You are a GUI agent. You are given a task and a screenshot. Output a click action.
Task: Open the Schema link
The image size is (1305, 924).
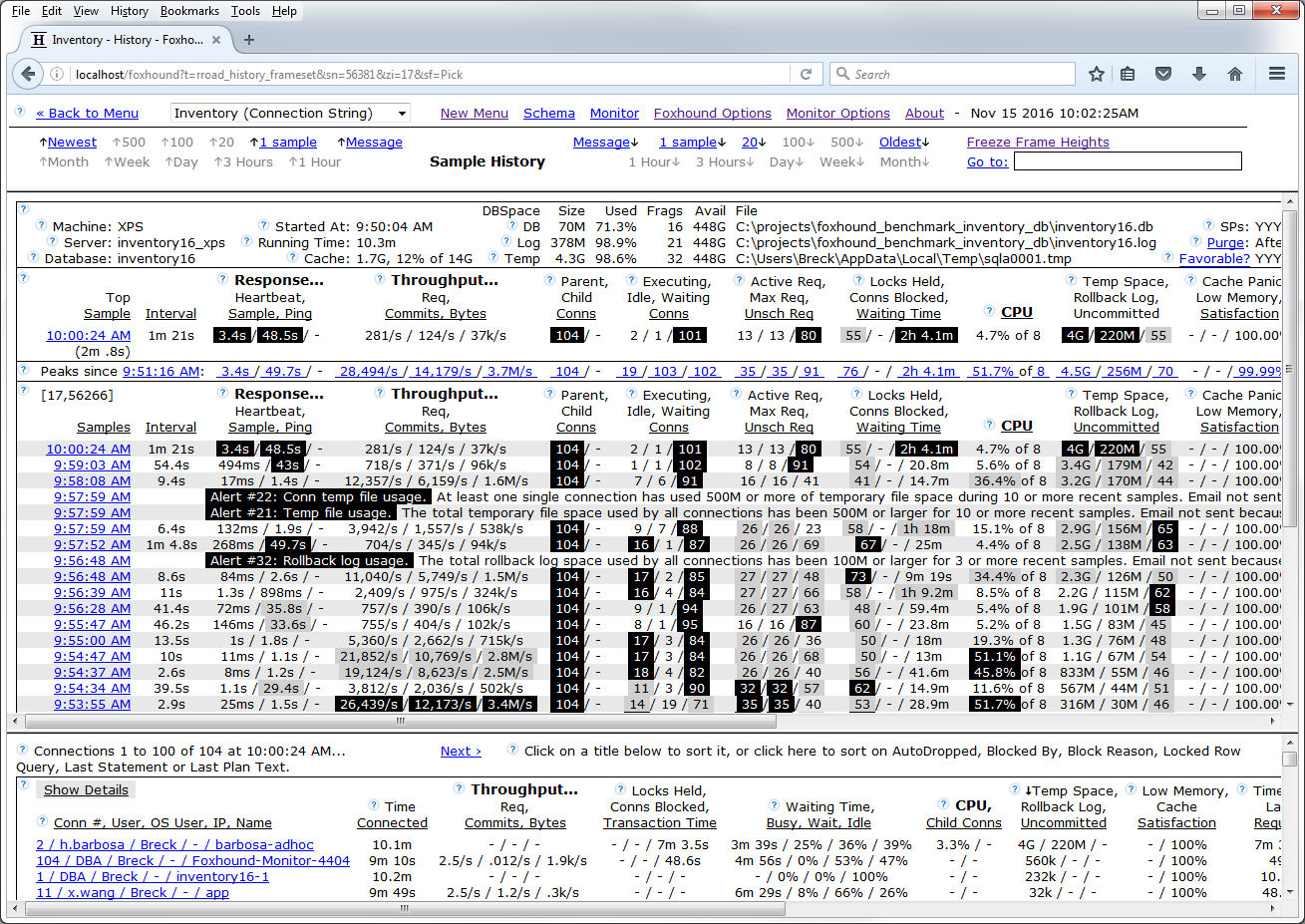pos(549,114)
